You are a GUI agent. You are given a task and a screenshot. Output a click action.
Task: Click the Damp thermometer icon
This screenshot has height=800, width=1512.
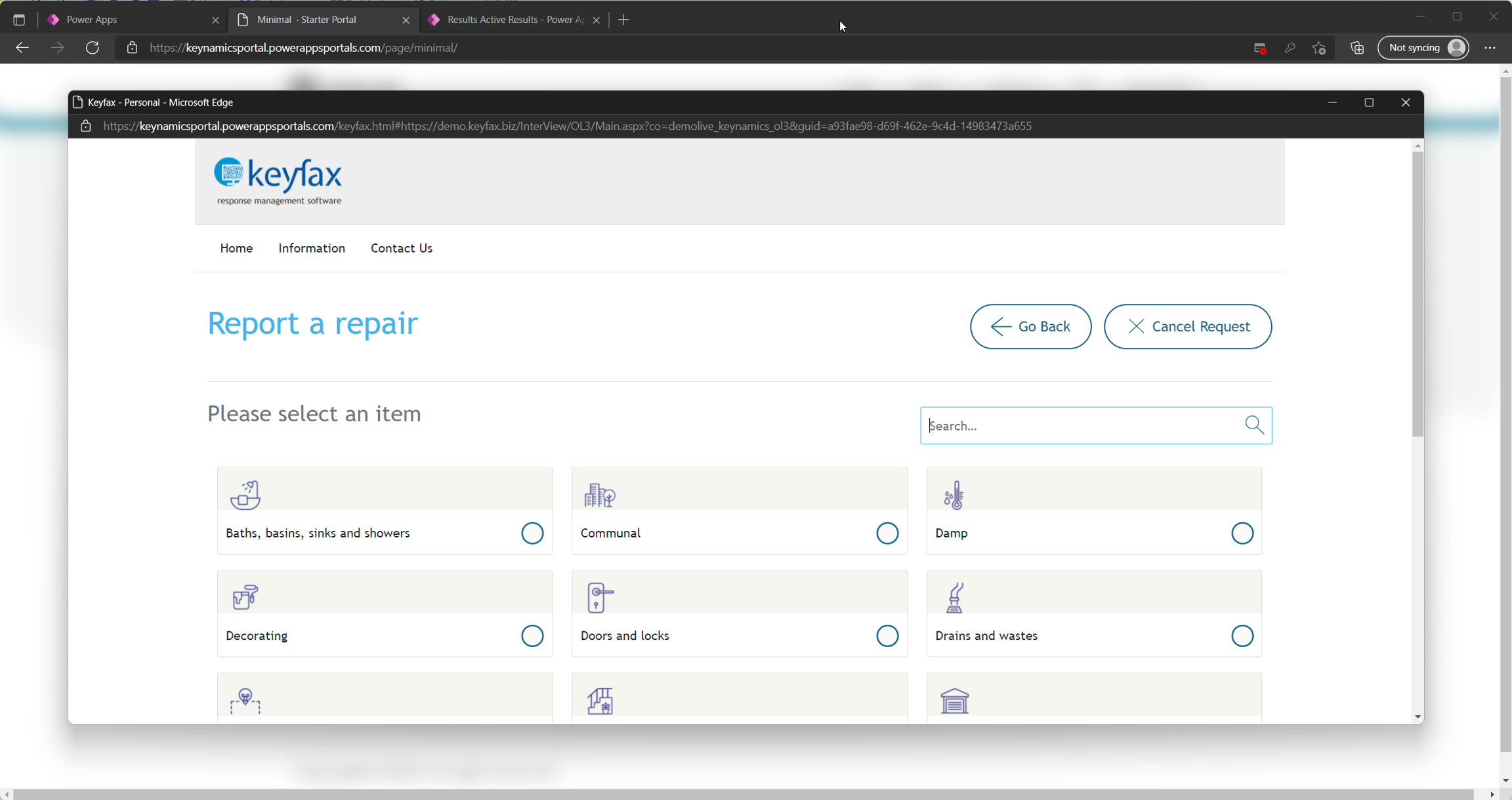pyautogui.click(x=954, y=495)
